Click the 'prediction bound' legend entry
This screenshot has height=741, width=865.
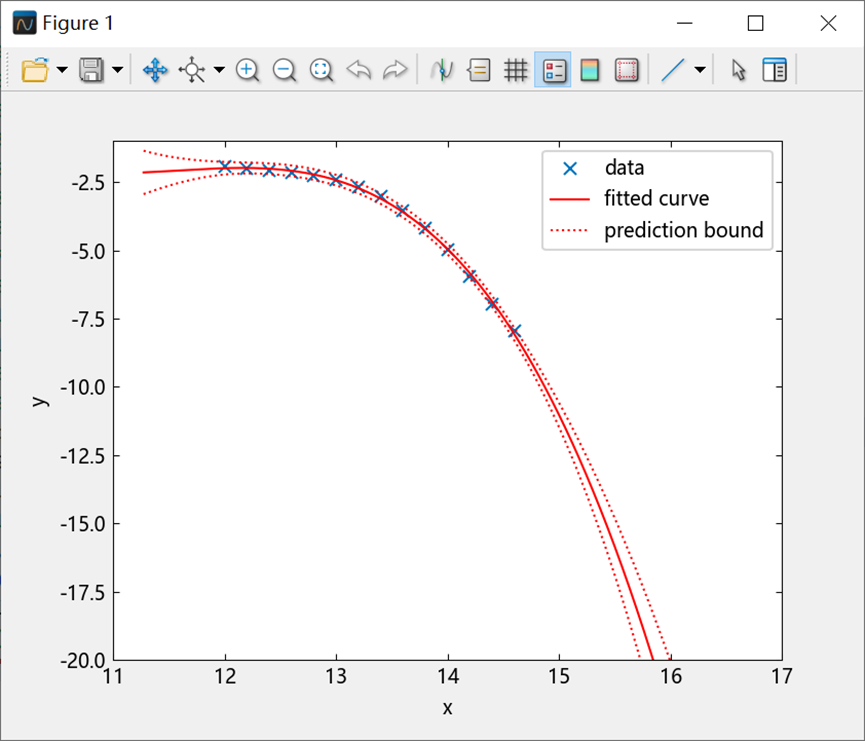click(x=684, y=230)
